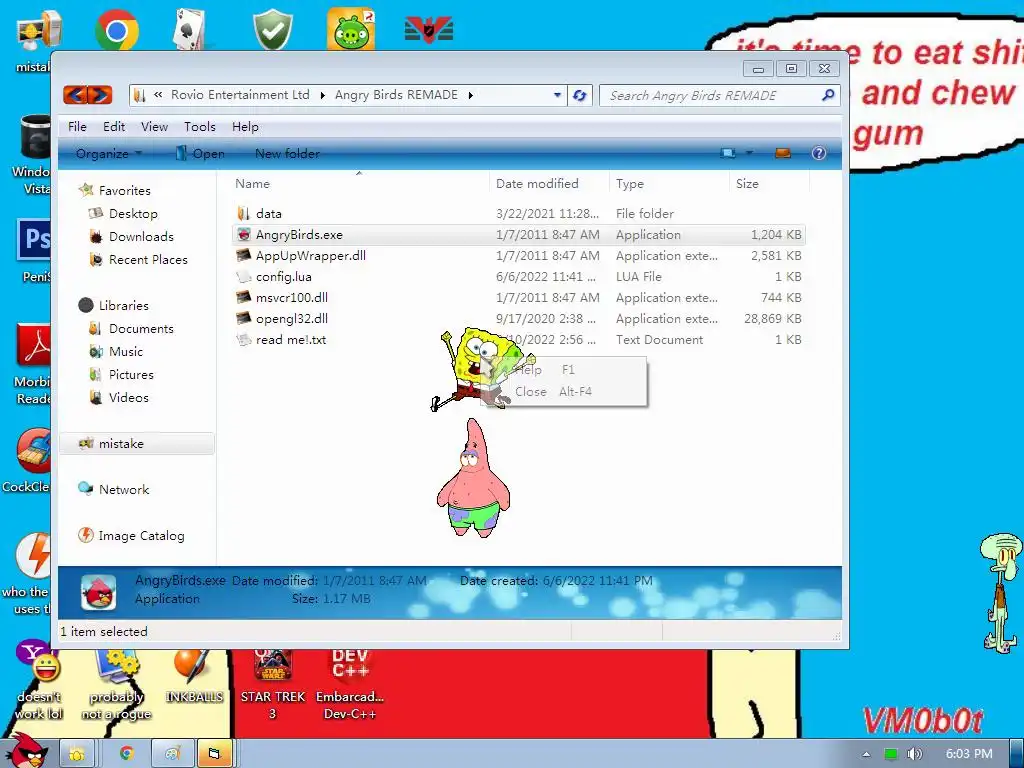Open the green pig desktop icon
1024x768 pixels.
[x=351, y=29]
